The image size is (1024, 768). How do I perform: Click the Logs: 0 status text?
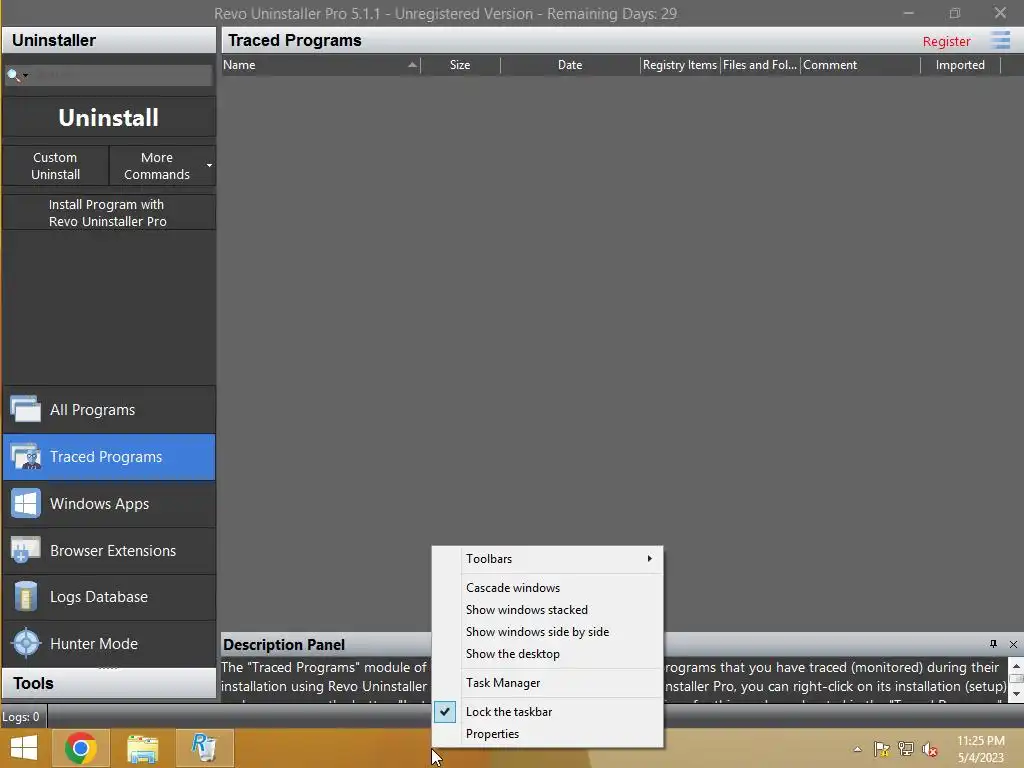pos(20,717)
